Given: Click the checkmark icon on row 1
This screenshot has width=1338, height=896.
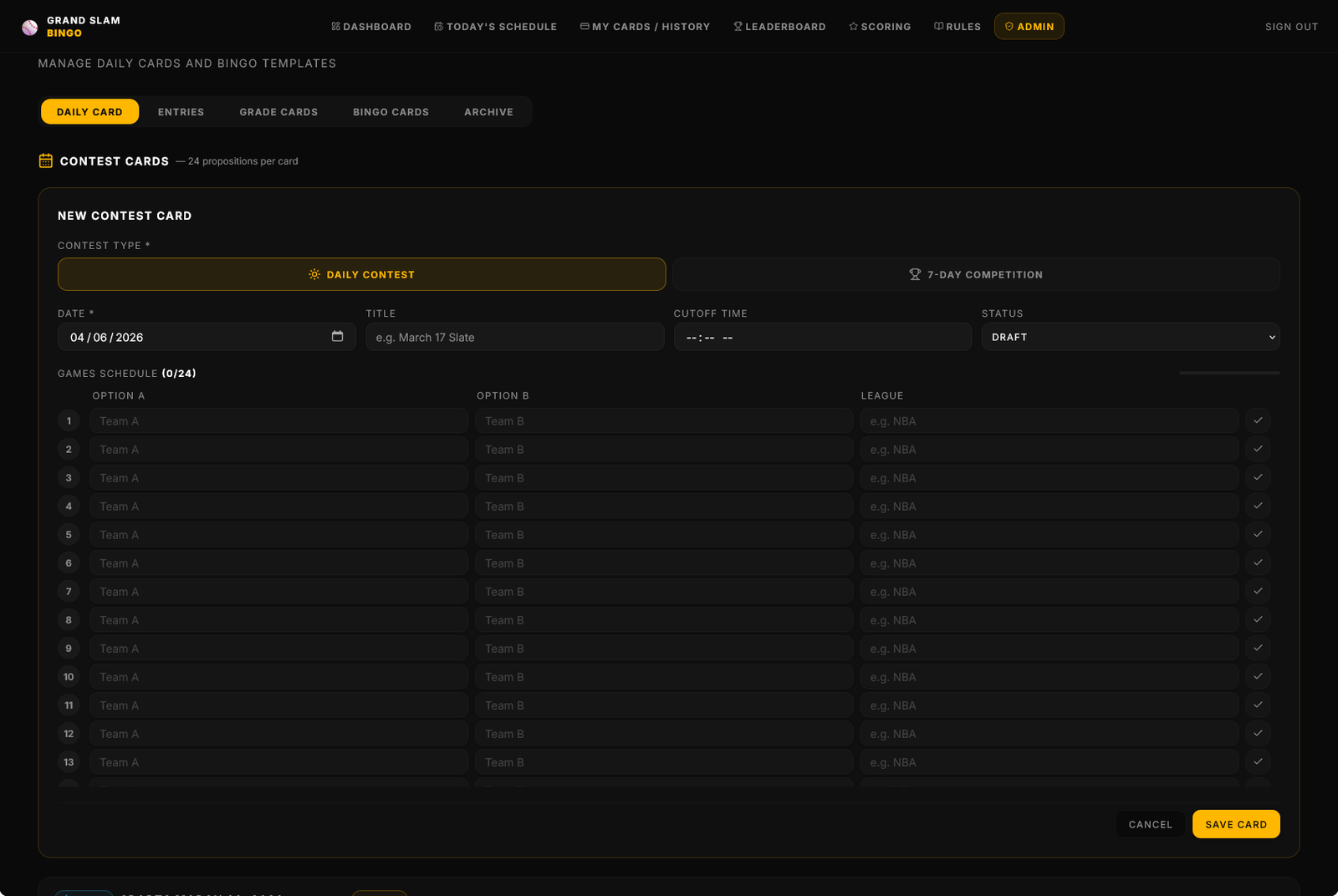Looking at the screenshot, I should (1258, 420).
